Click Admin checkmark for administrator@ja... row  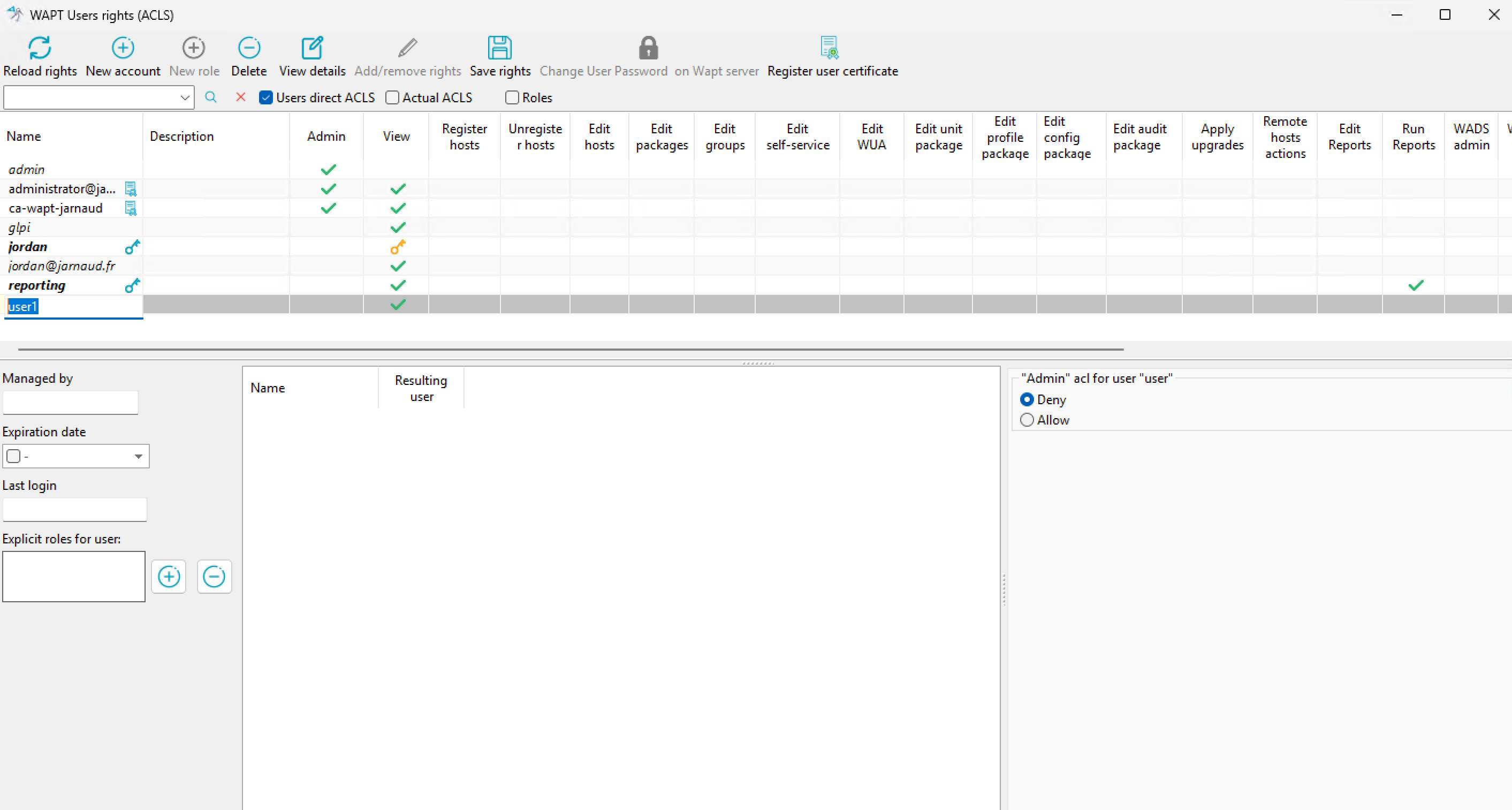click(x=329, y=189)
